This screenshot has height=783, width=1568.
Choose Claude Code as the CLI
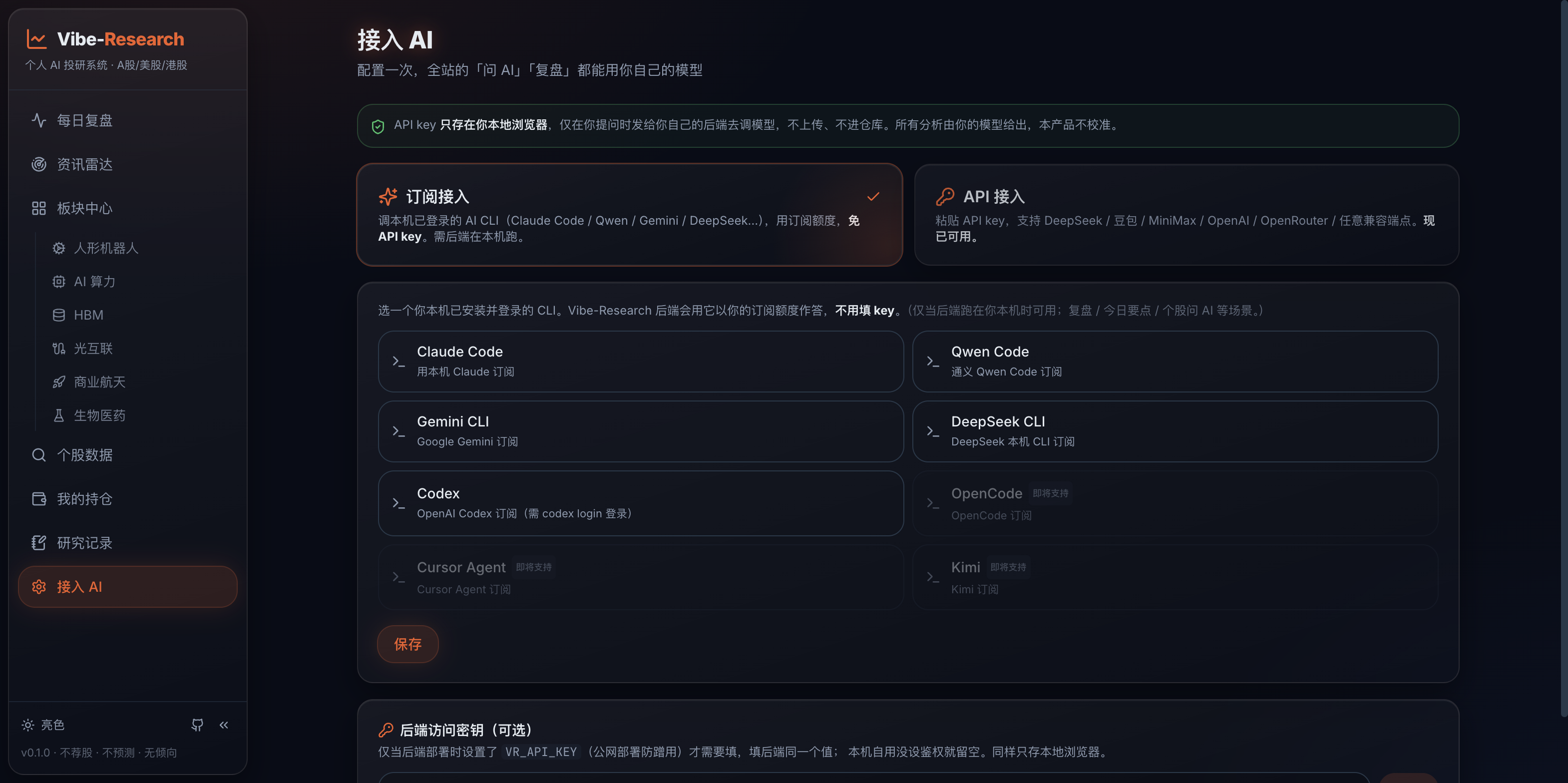coord(640,362)
